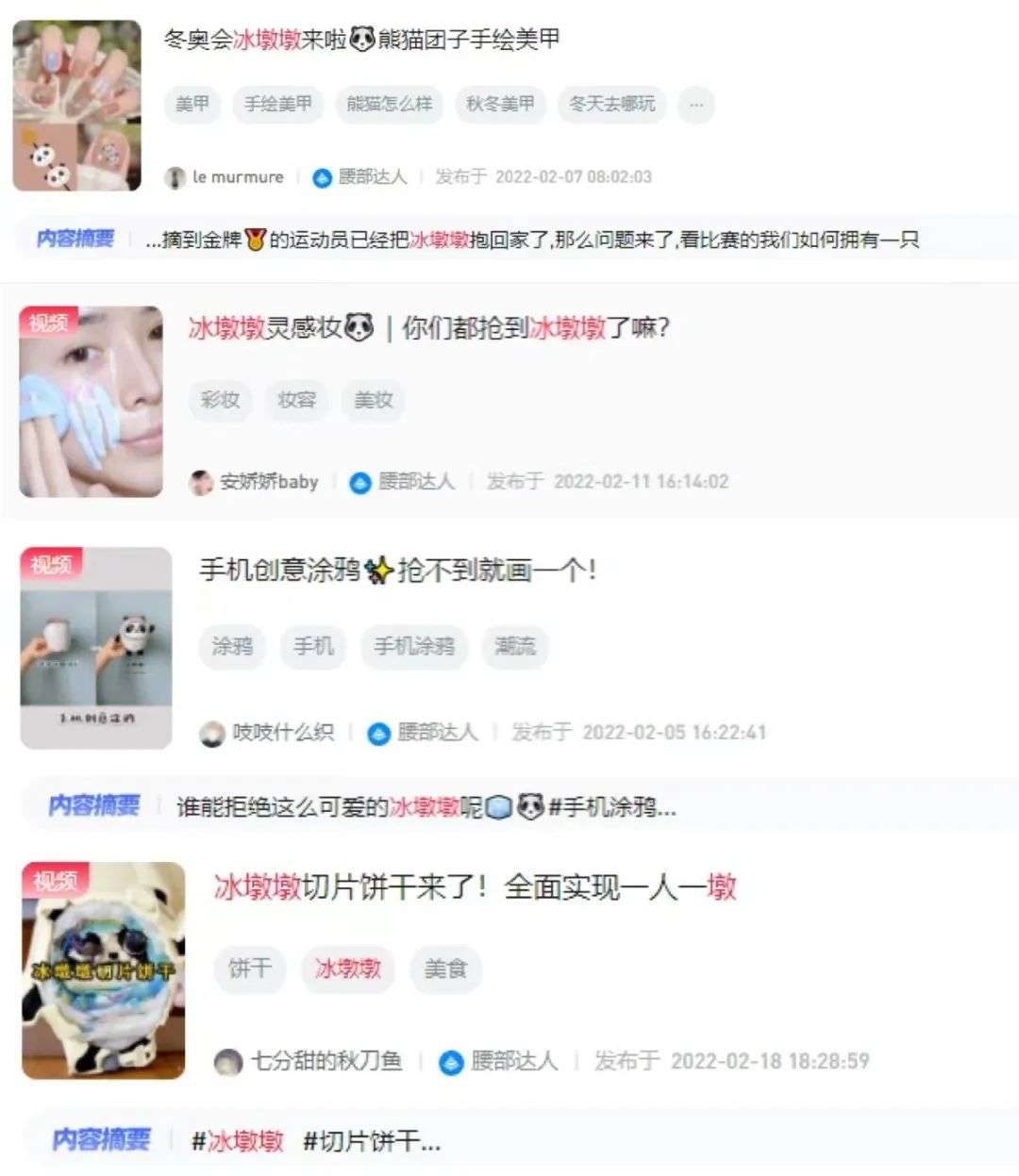Open 吱吱什么织 author avatar
This screenshot has width=1019, height=1176.
[x=213, y=733]
